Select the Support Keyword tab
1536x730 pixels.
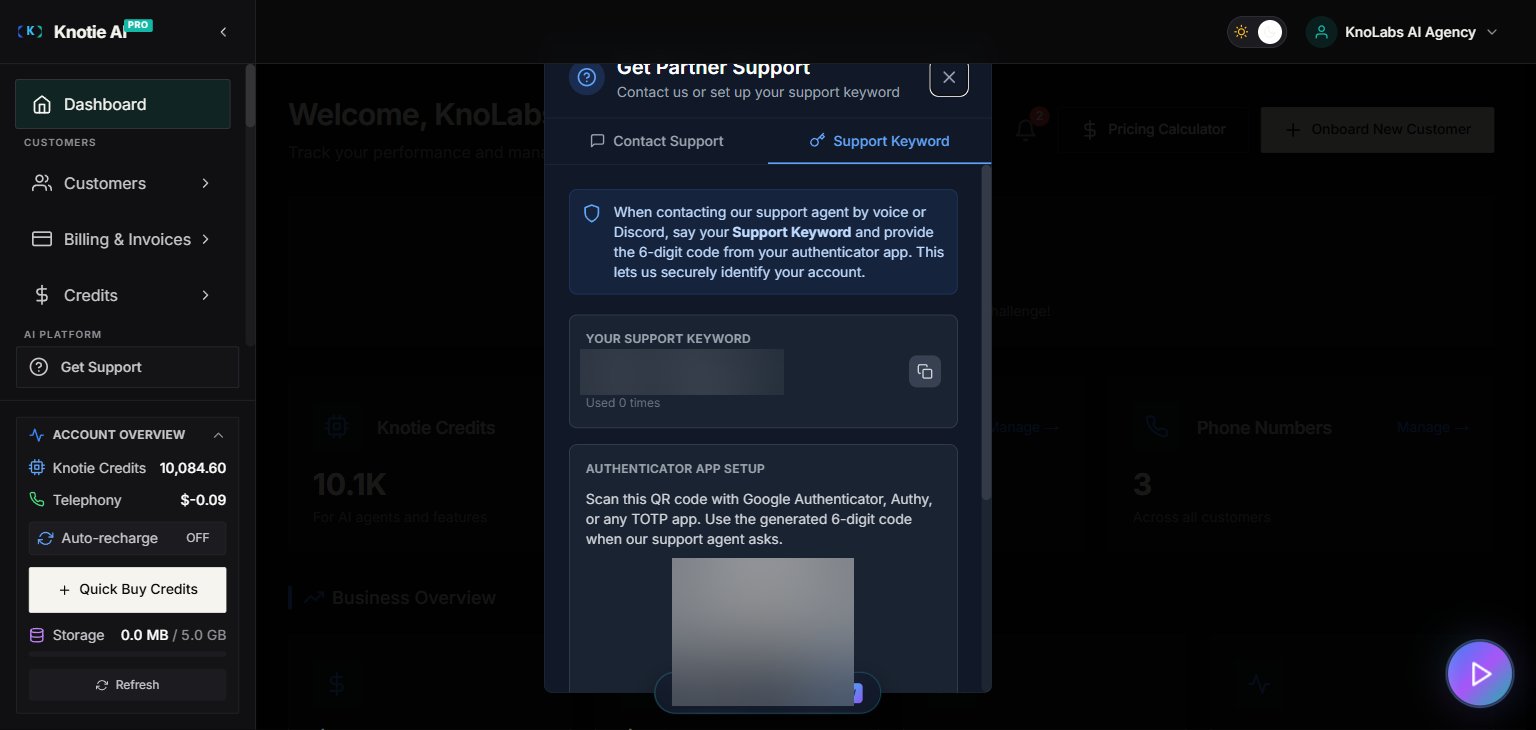[880, 141]
